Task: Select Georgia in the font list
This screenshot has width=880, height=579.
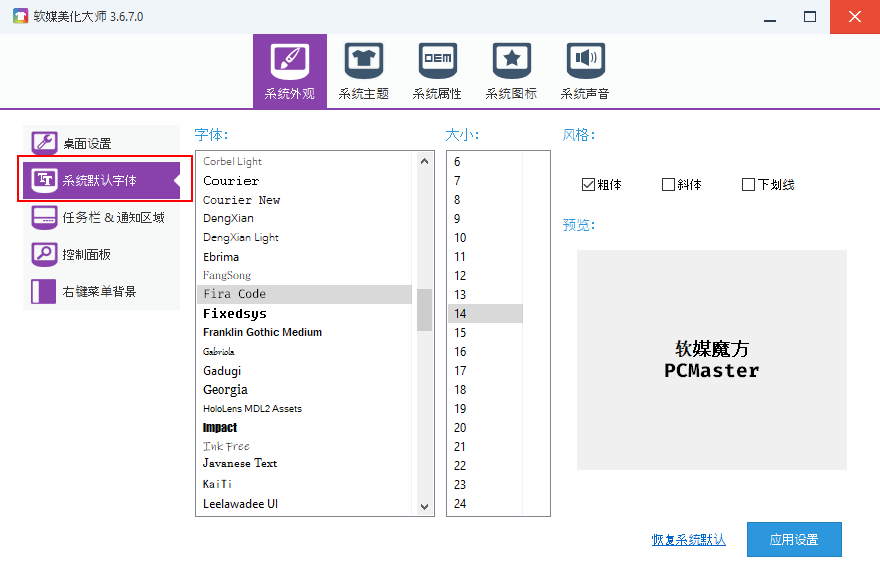Action: coord(225,390)
